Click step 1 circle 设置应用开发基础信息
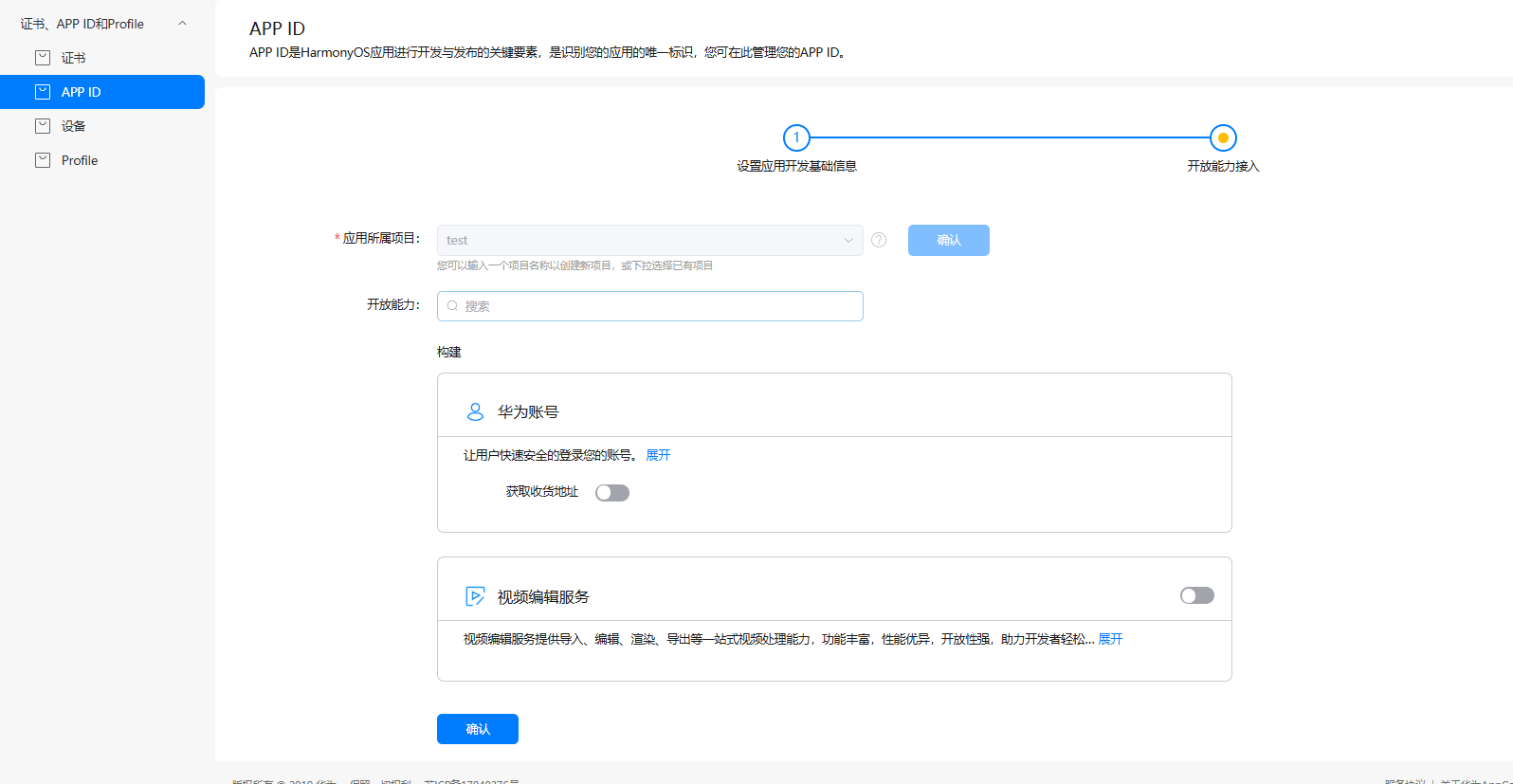Image resolution: width=1513 pixels, height=784 pixels. [796, 137]
